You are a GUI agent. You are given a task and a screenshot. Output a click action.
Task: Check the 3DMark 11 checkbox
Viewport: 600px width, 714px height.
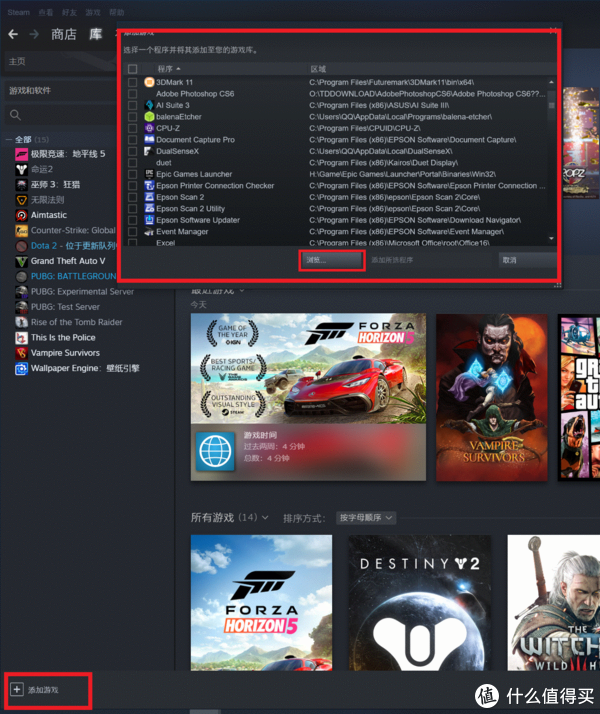coord(132,82)
